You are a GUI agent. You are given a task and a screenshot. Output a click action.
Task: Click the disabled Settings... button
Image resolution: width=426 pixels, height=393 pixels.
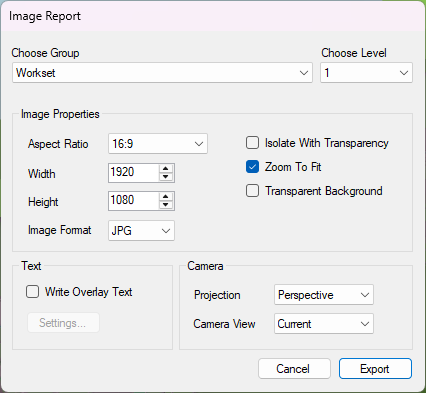(x=63, y=323)
